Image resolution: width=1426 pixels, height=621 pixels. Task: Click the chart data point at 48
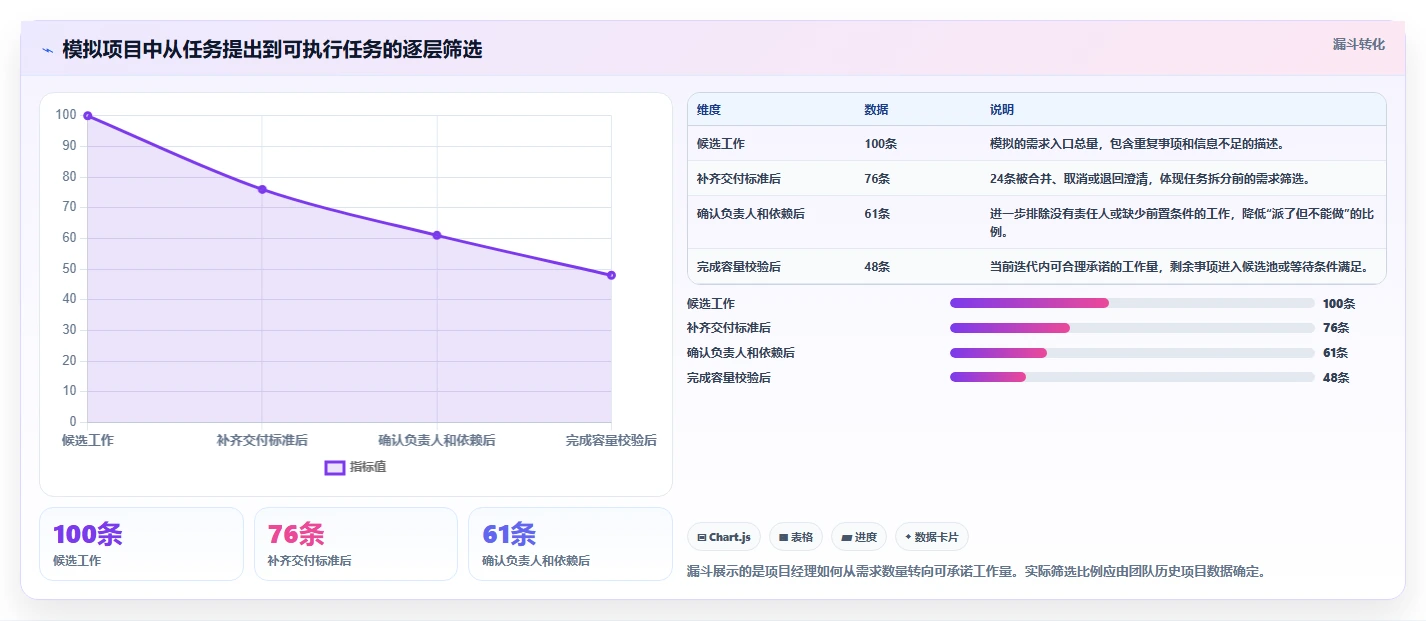[x=611, y=275]
